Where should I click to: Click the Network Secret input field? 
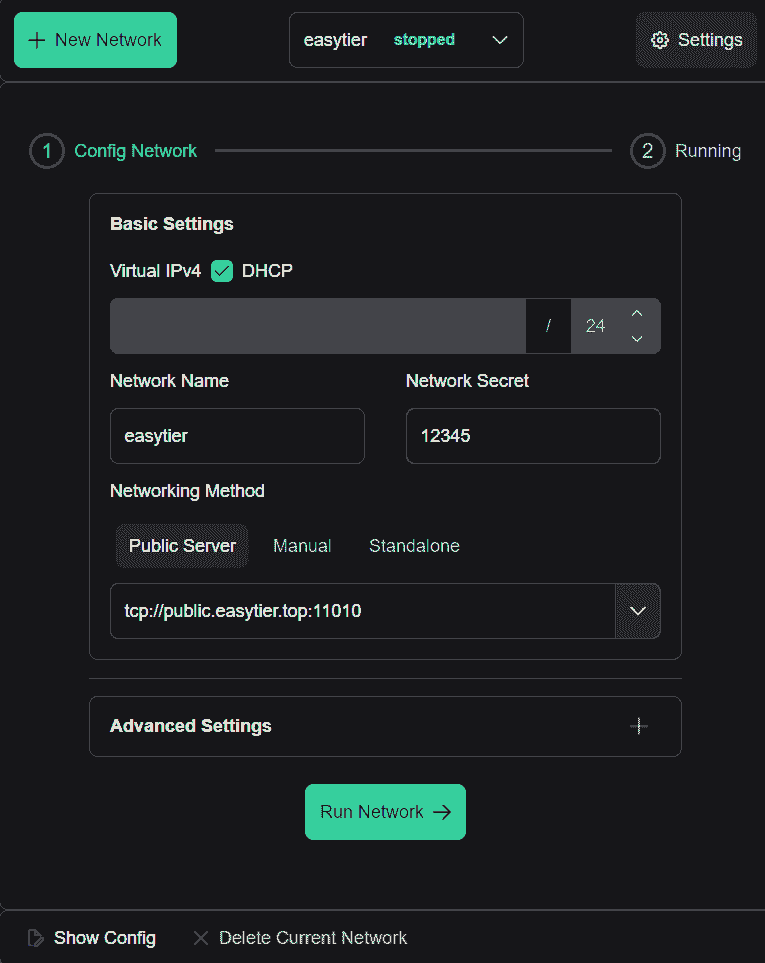[x=533, y=436]
